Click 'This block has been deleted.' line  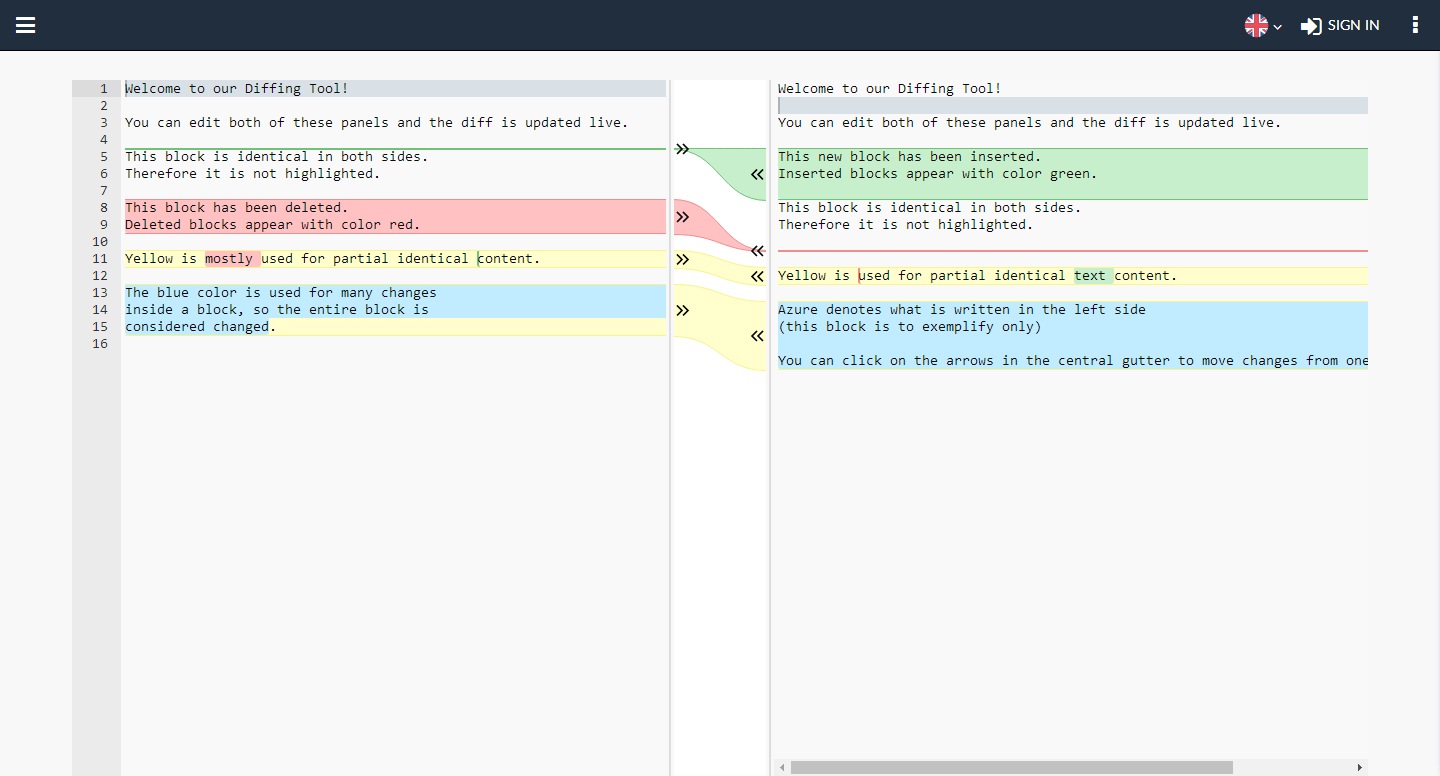point(237,207)
